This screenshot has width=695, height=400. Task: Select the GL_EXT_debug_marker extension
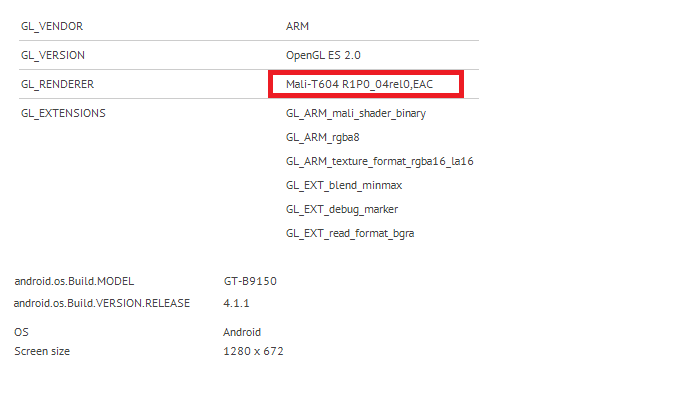click(341, 209)
